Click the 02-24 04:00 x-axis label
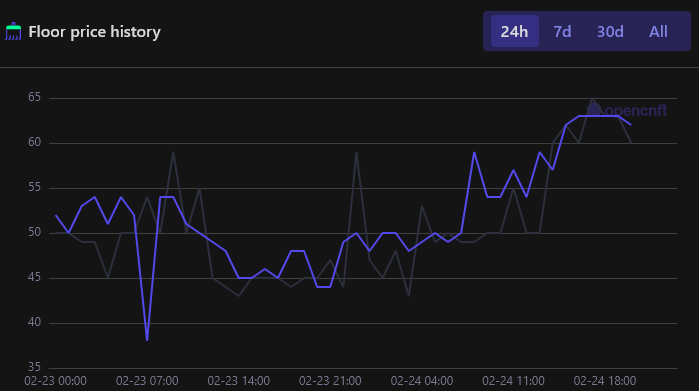Viewport: 699px width, 391px height. point(422,381)
